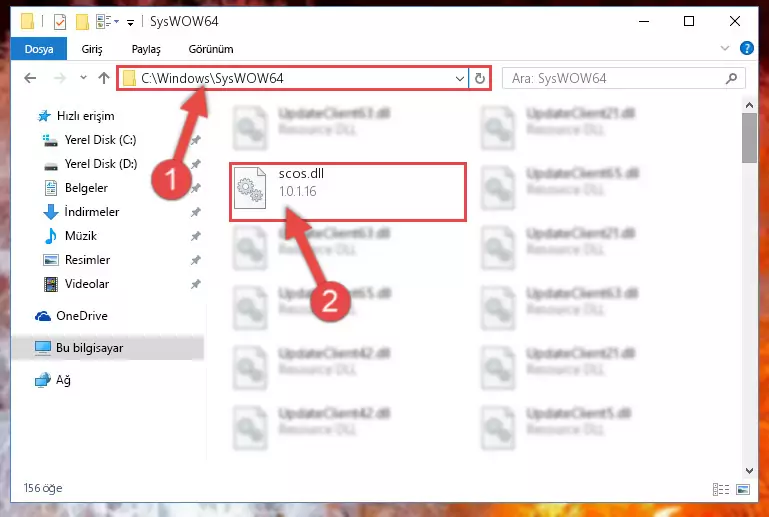Click scrollbar down arrow in file list
Viewport: 769px width, 517px height.
(x=749, y=471)
